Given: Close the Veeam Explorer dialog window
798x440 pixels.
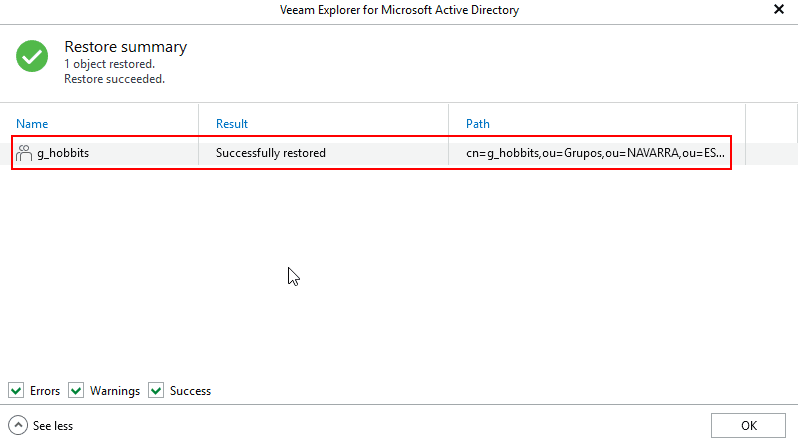Looking at the screenshot, I should pos(779,9).
